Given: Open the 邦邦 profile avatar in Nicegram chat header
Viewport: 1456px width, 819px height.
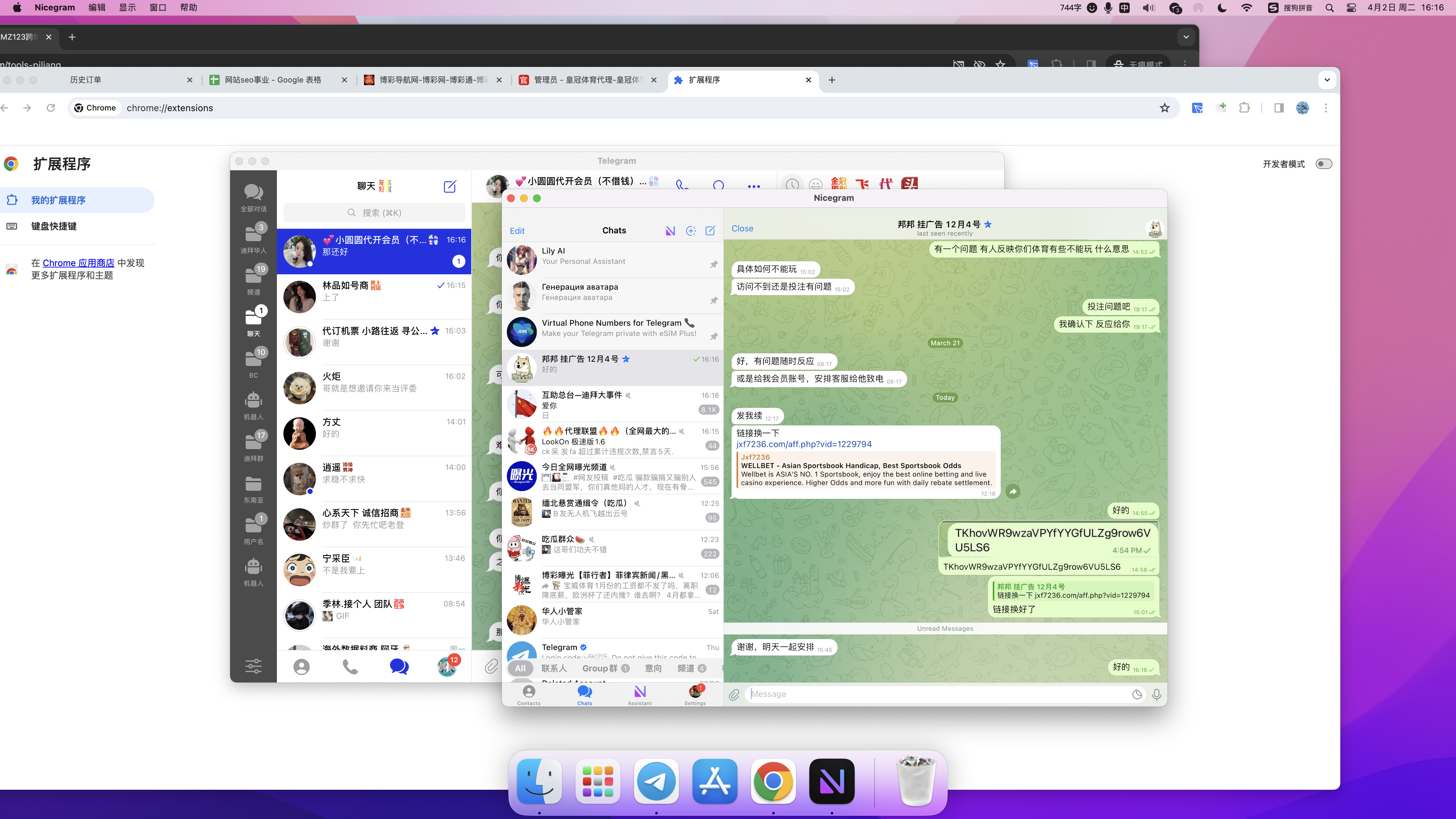Looking at the screenshot, I should click(x=1155, y=228).
